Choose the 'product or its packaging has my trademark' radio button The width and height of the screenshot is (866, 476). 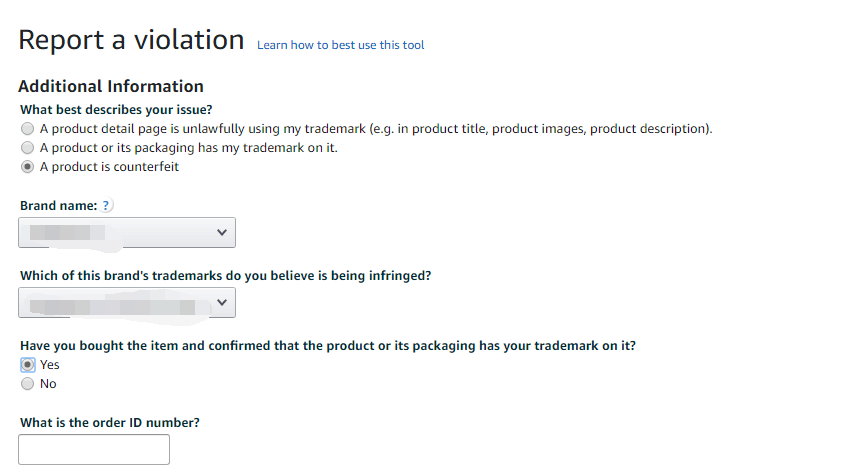pyautogui.click(x=27, y=148)
